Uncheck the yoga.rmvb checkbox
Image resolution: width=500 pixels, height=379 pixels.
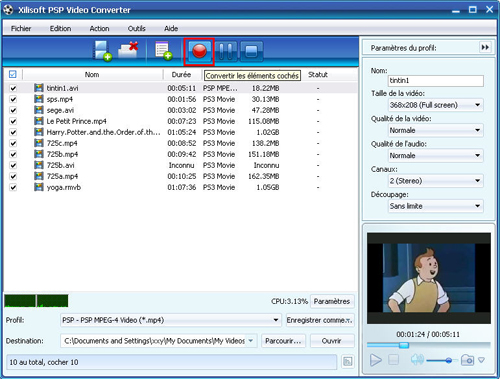point(13,187)
